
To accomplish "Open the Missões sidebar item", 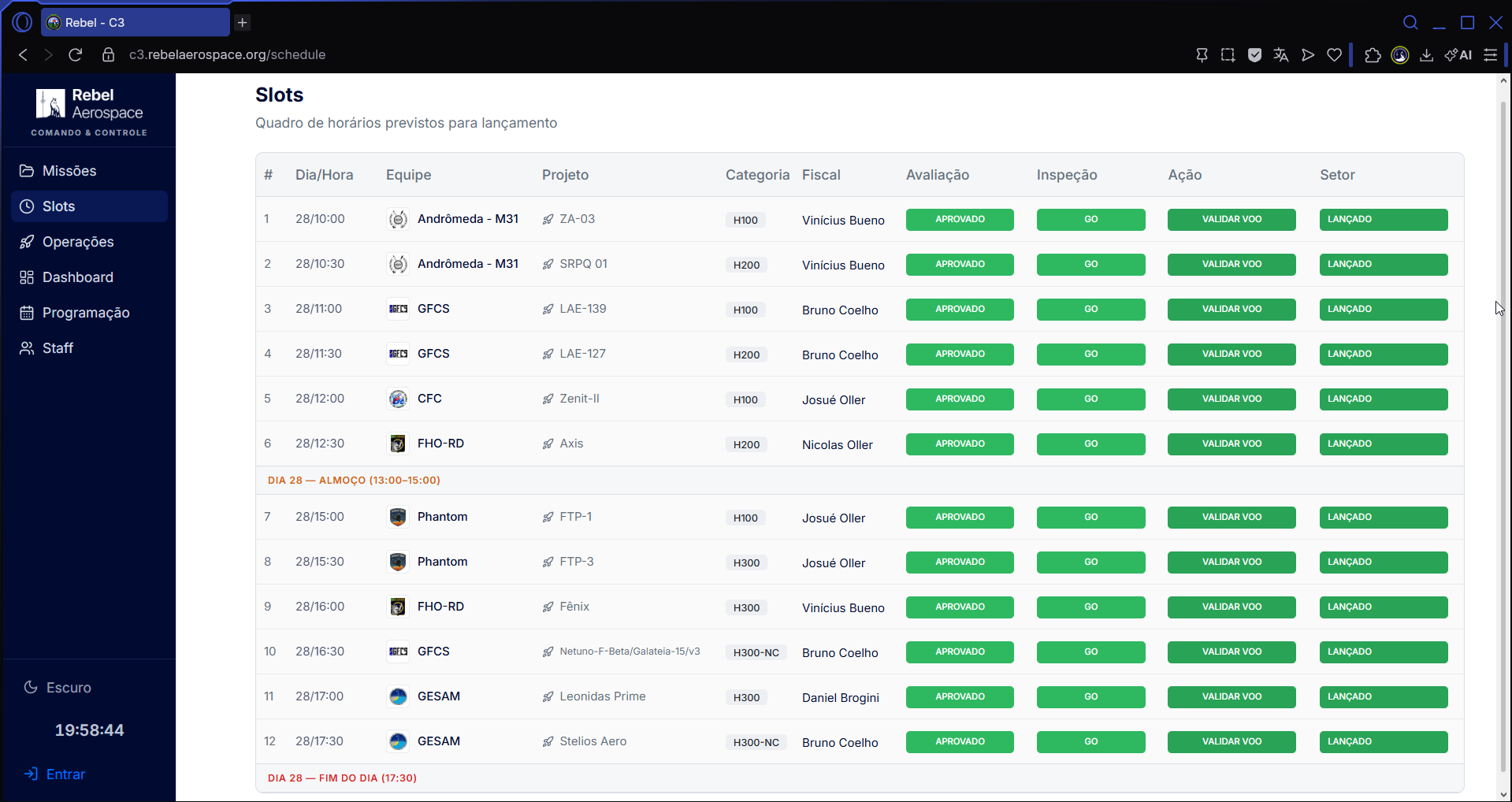I will (89, 171).
